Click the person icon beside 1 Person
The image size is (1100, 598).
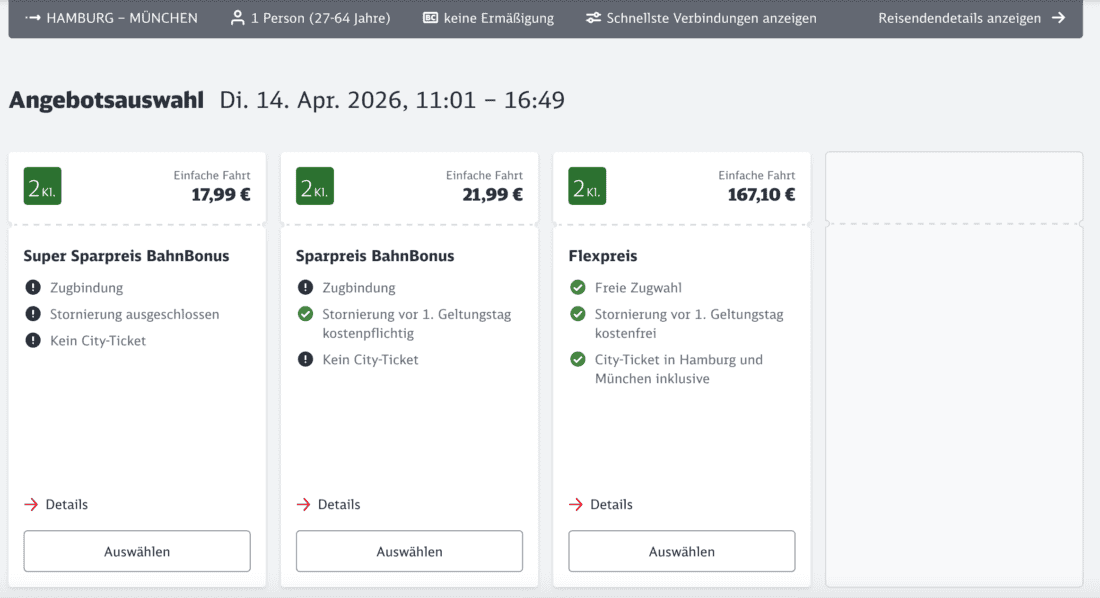pyautogui.click(x=238, y=18)
